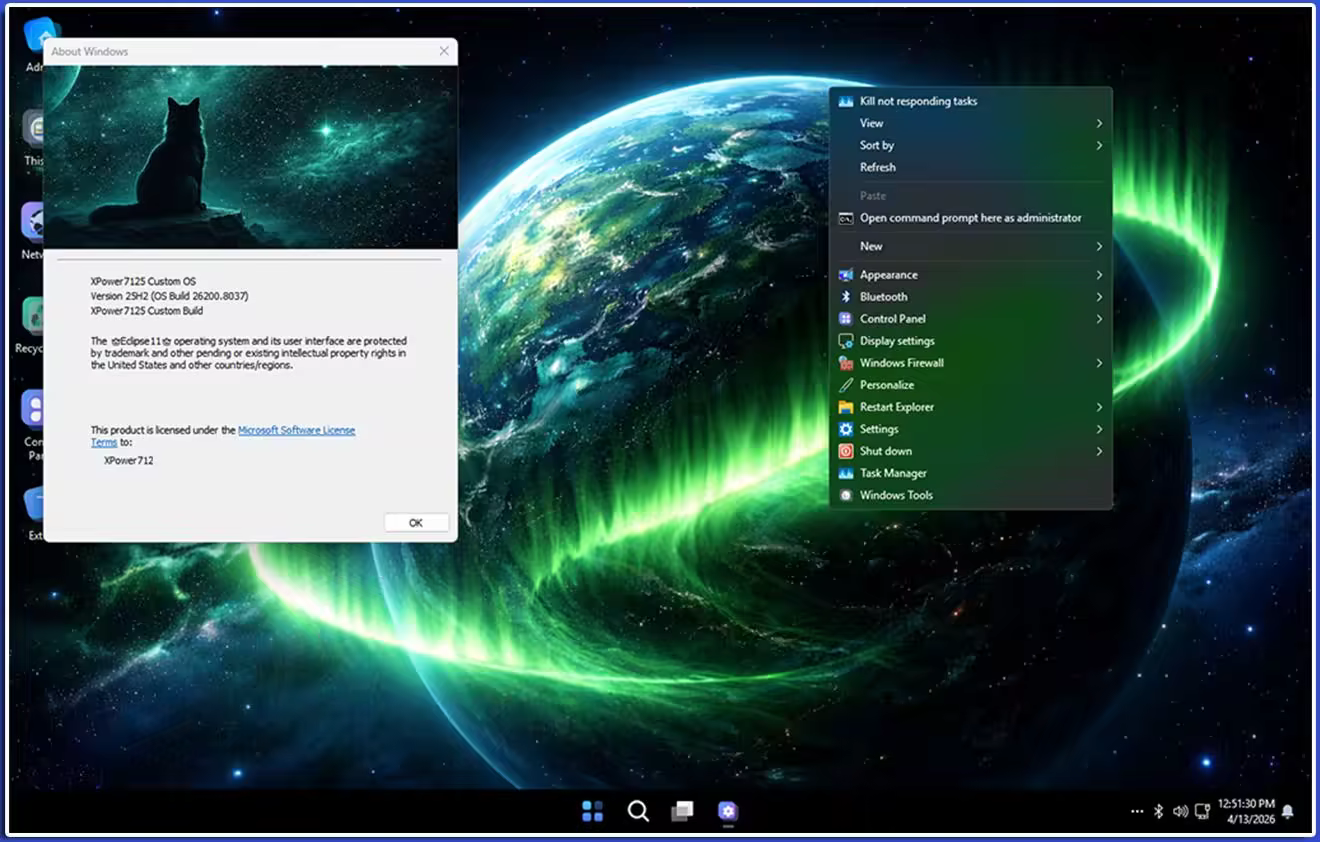This screenshot has height=842, width=1320.
Task: Select Open command prompt here as administrator
Action: point(970,218)
